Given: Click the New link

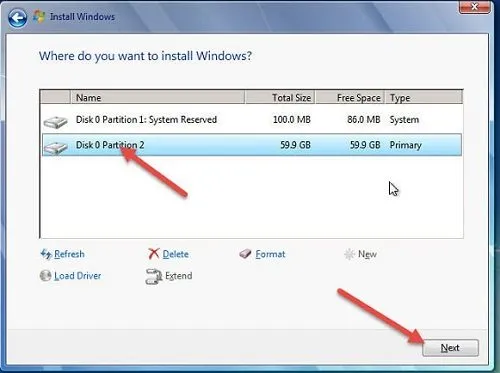Looking at the screenshot, I should click(367, 254).
